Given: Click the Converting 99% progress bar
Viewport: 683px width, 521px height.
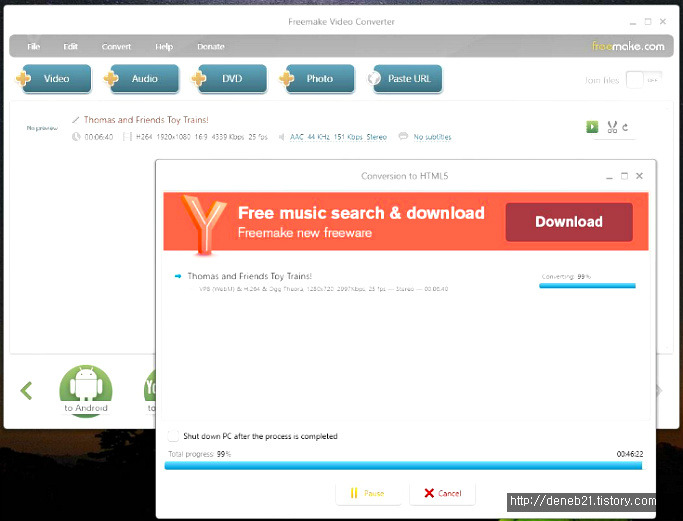Looking at the screenshot, I should [587, 286].
